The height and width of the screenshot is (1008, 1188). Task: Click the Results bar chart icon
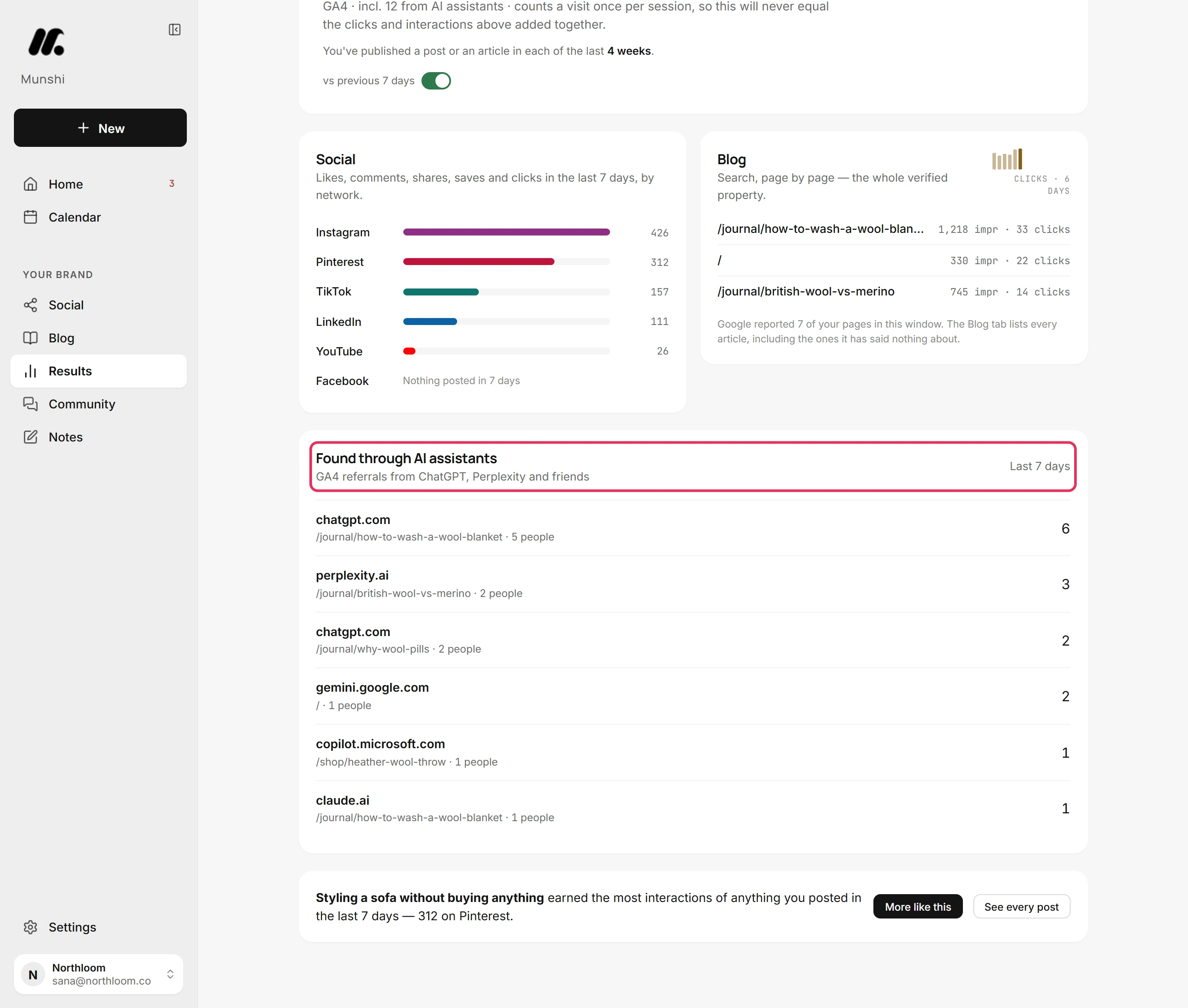[x=30, y=371]
